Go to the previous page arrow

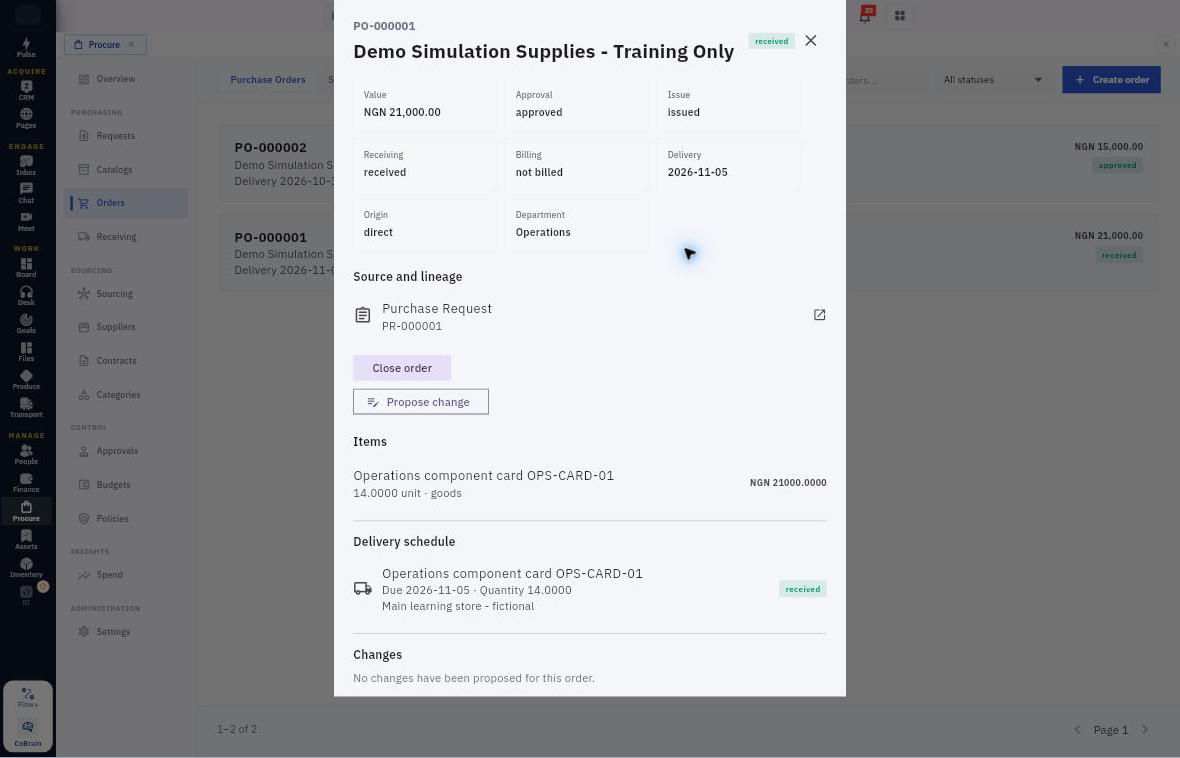point(1078,729)
